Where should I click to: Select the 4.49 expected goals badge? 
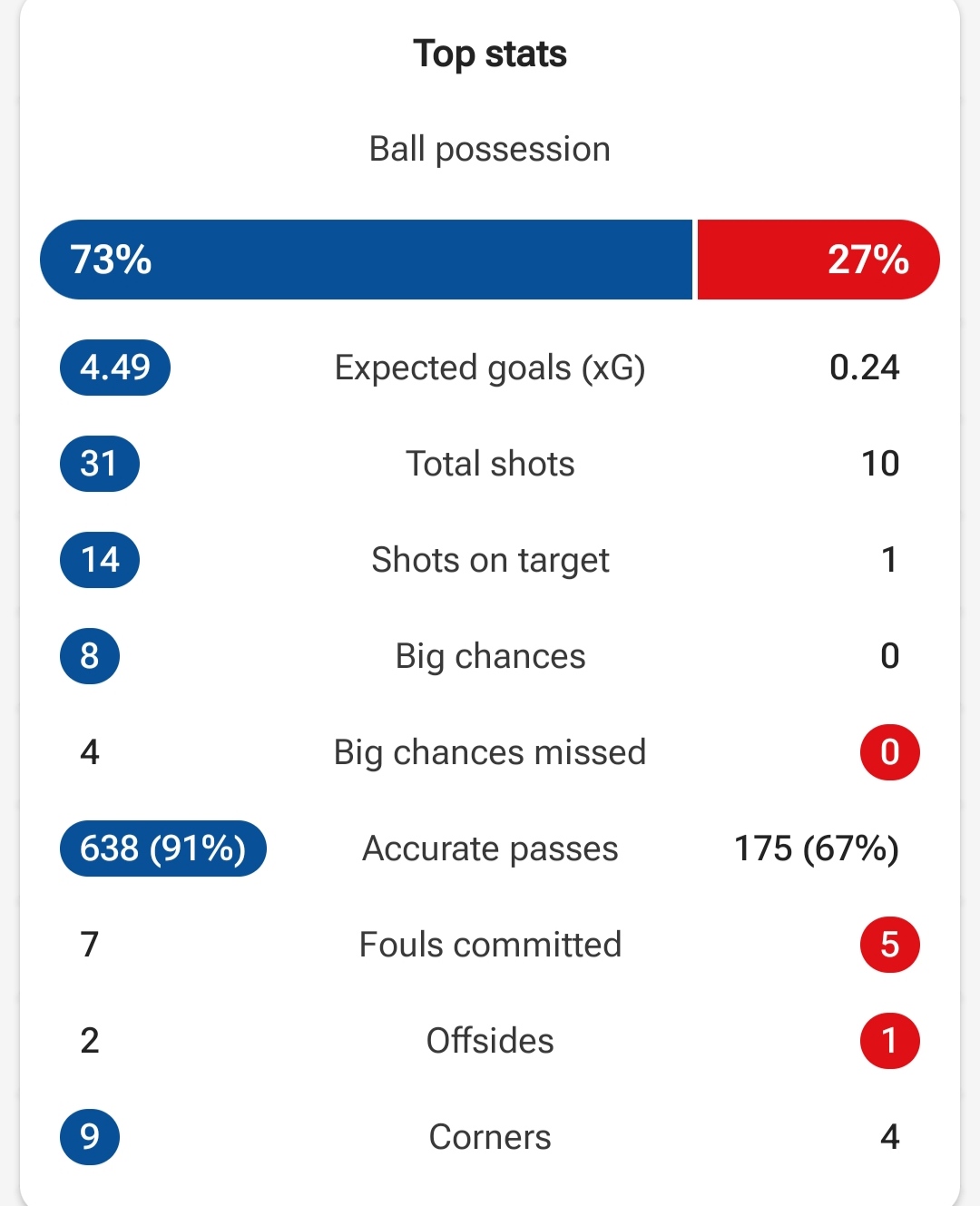click(115, 368)
